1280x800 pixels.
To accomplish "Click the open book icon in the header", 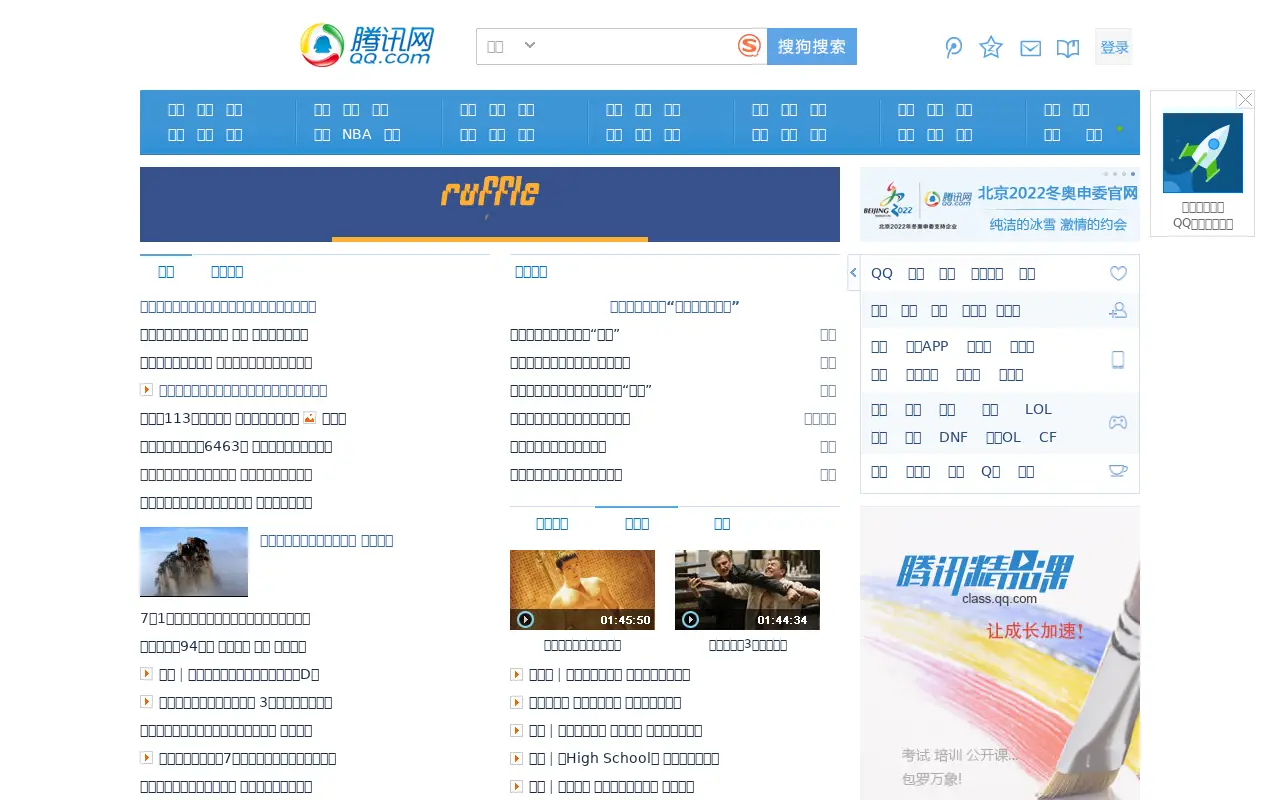I will [1068, 48].
